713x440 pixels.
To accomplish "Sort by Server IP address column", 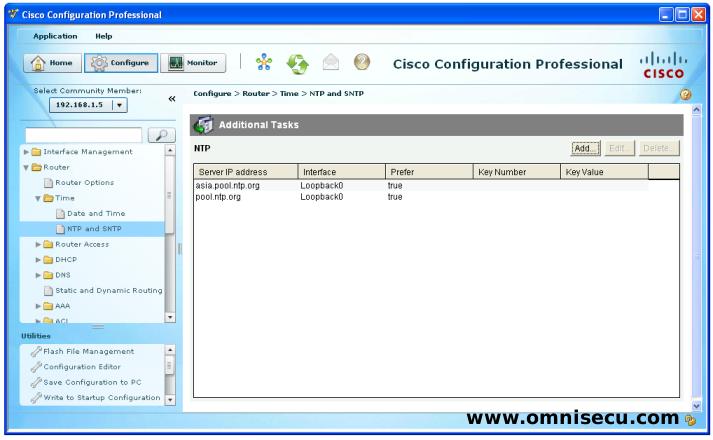I will (246, 172).
